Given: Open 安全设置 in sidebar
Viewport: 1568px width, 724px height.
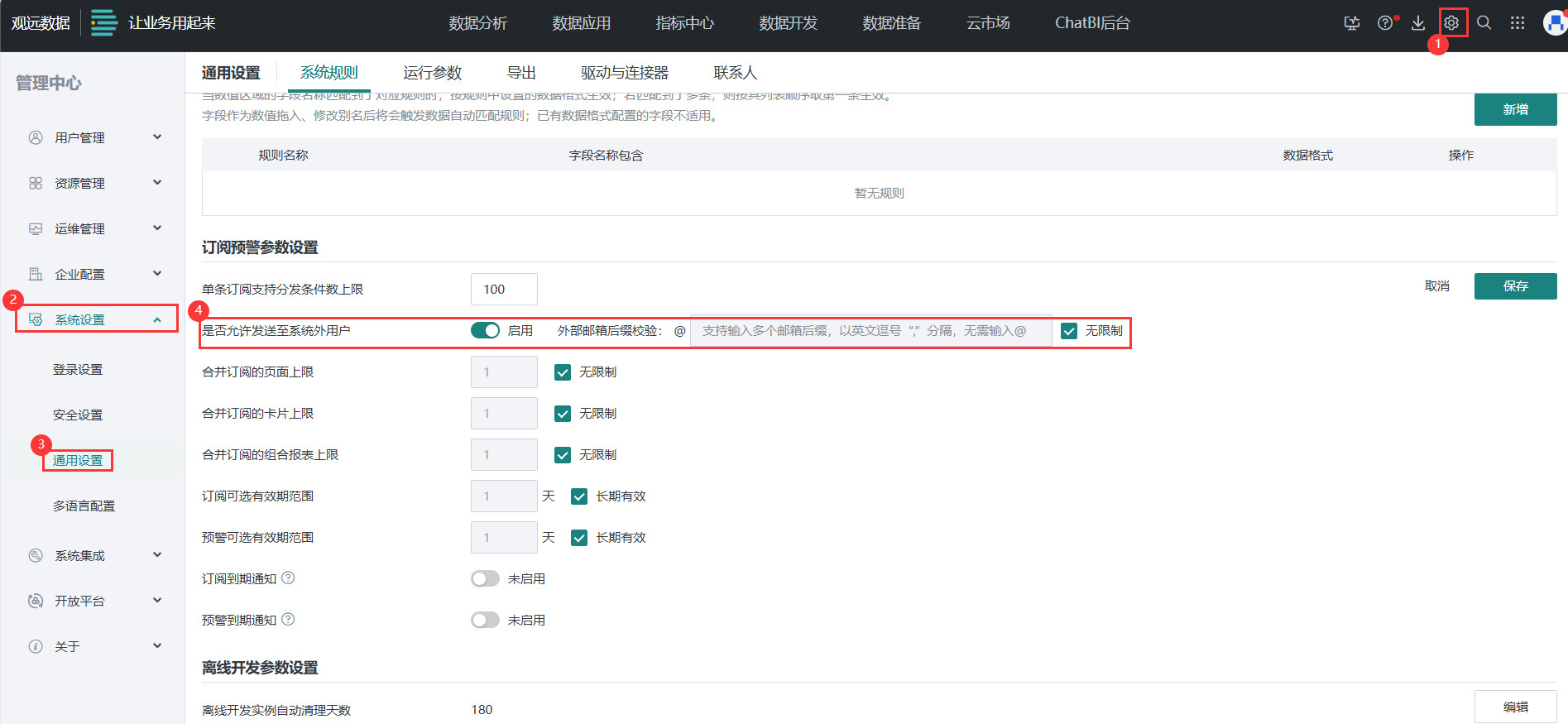Looking at the screenshot, I should (x=78, y=415).
